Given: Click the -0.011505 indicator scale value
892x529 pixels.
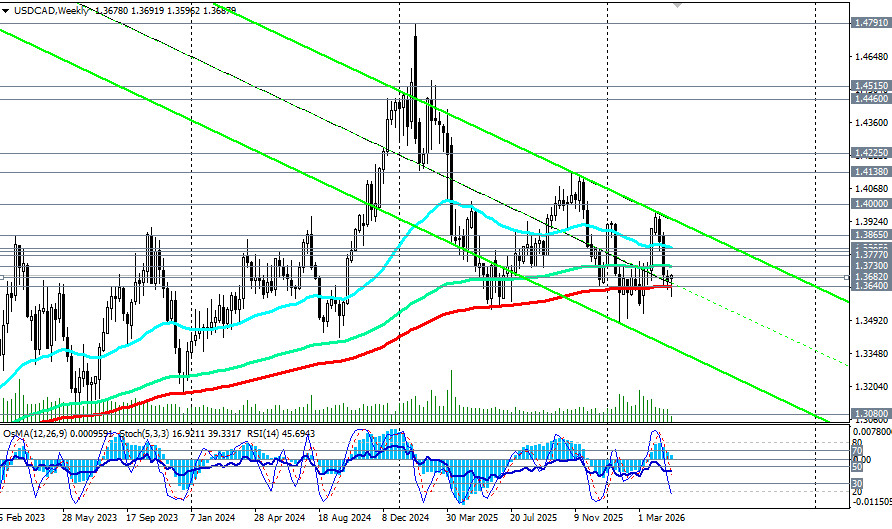Looking at the screenshot, I should click(x=873, y=502).
